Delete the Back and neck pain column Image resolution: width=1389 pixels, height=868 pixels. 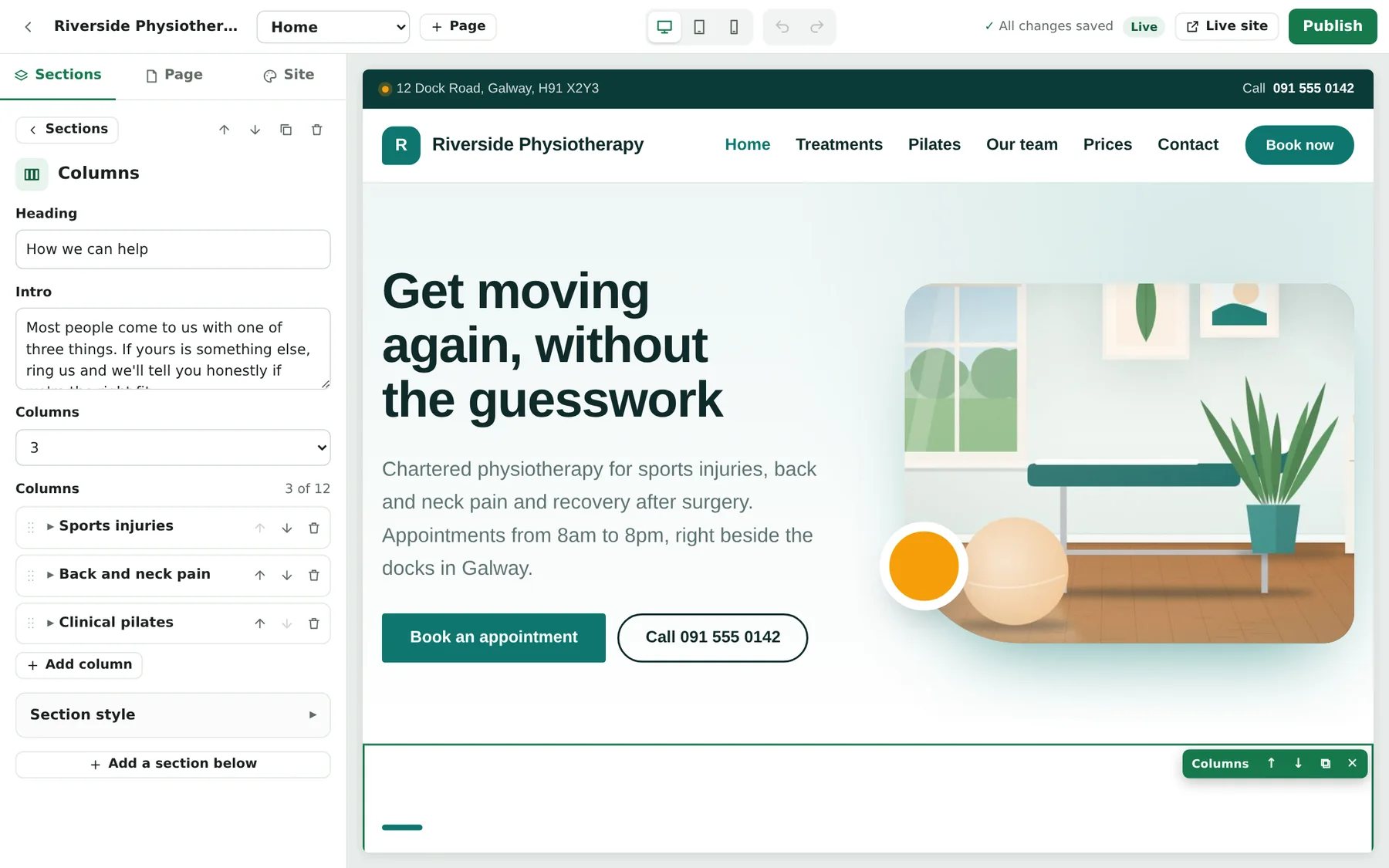[314, 576]
